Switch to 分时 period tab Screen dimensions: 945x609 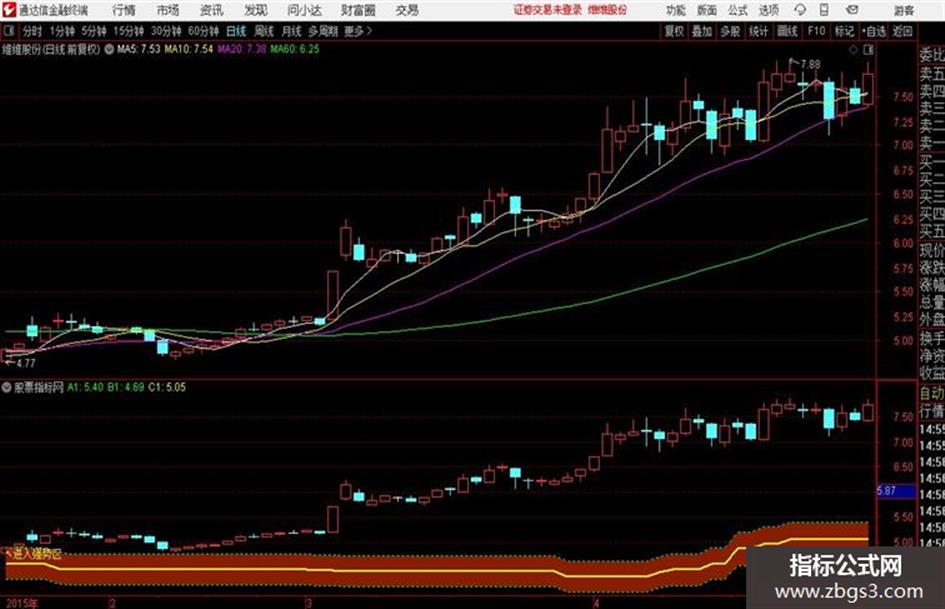point(33,31)
